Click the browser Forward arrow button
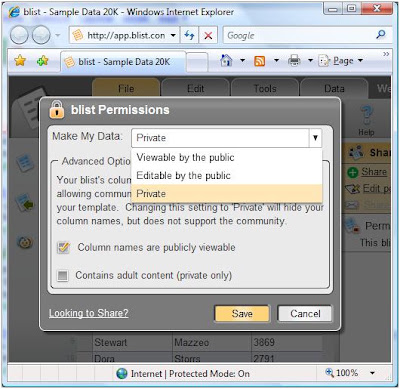Image resolution: width=400 pixels, height=389 pixels. (x=41, y=35)
